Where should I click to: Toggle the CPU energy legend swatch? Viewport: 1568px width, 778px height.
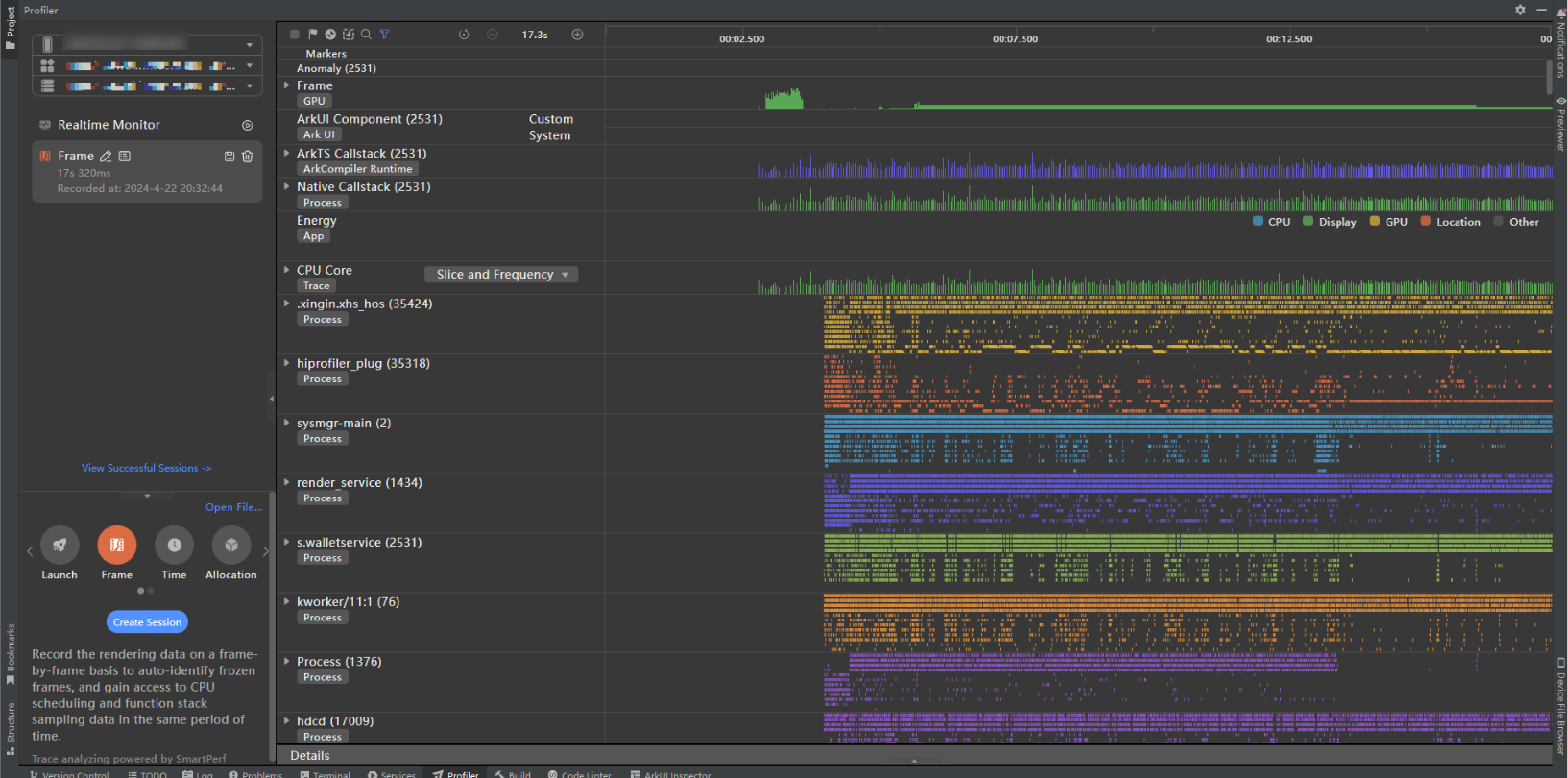coord(1258,221)
